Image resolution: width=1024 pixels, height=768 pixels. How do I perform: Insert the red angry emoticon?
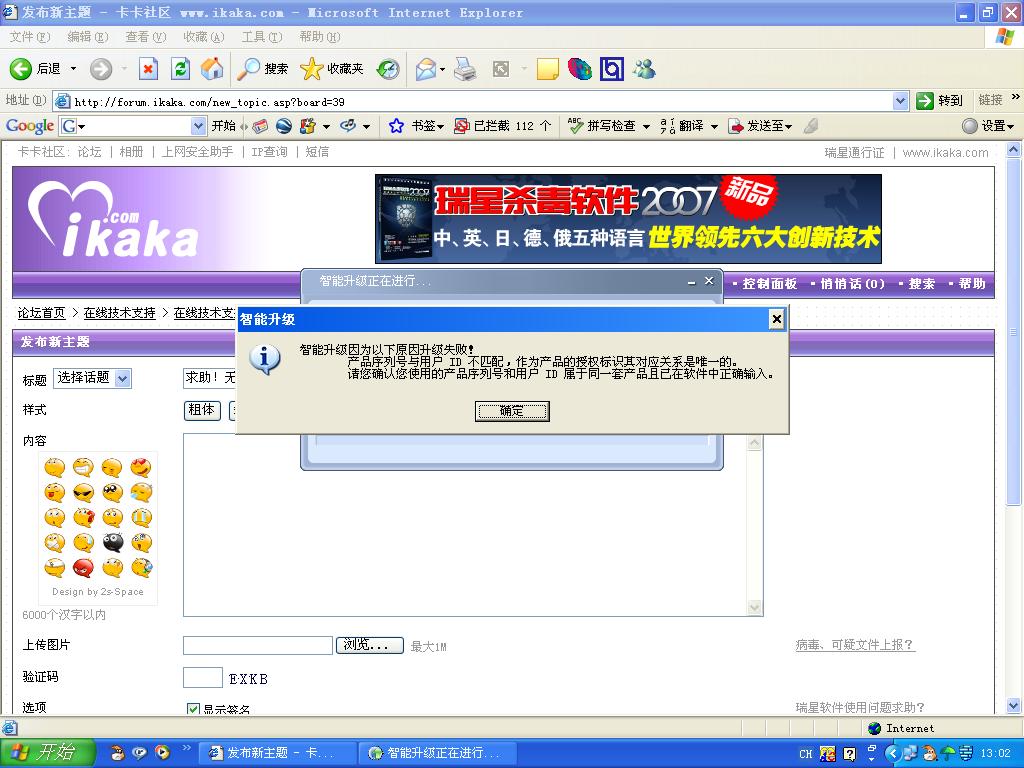tap(83, 568)
